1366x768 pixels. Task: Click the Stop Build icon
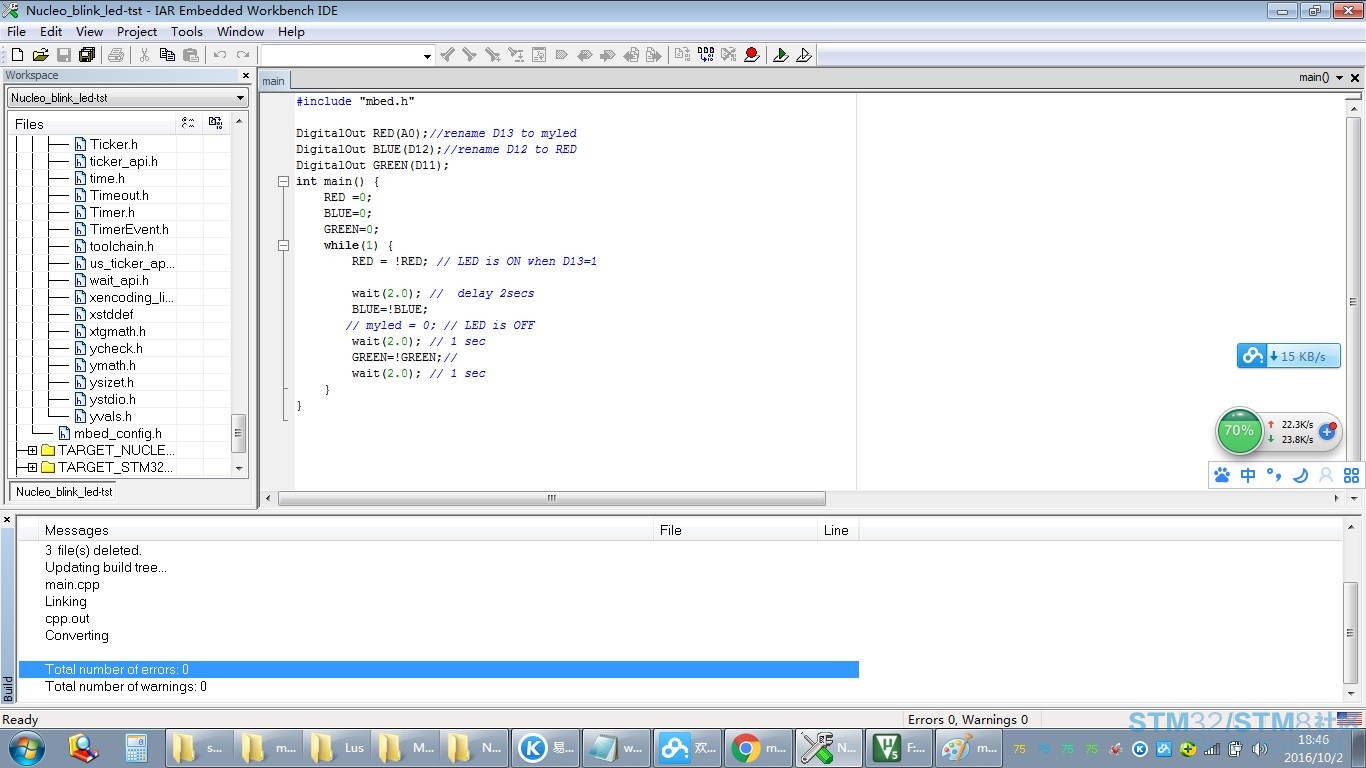[728, 55]
